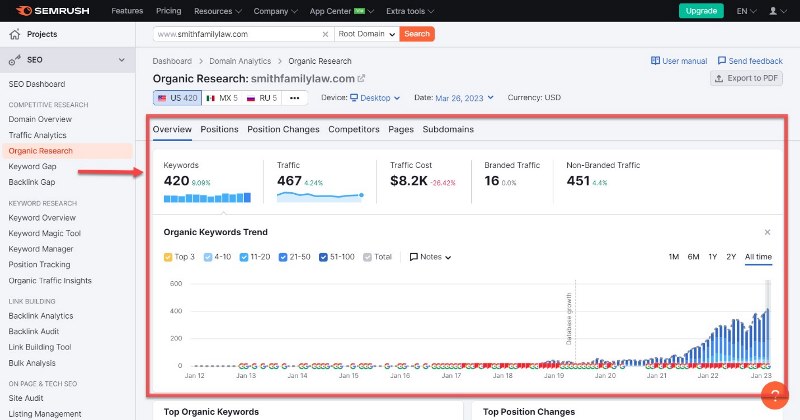Click the User manual book icon

pos(655,61)
